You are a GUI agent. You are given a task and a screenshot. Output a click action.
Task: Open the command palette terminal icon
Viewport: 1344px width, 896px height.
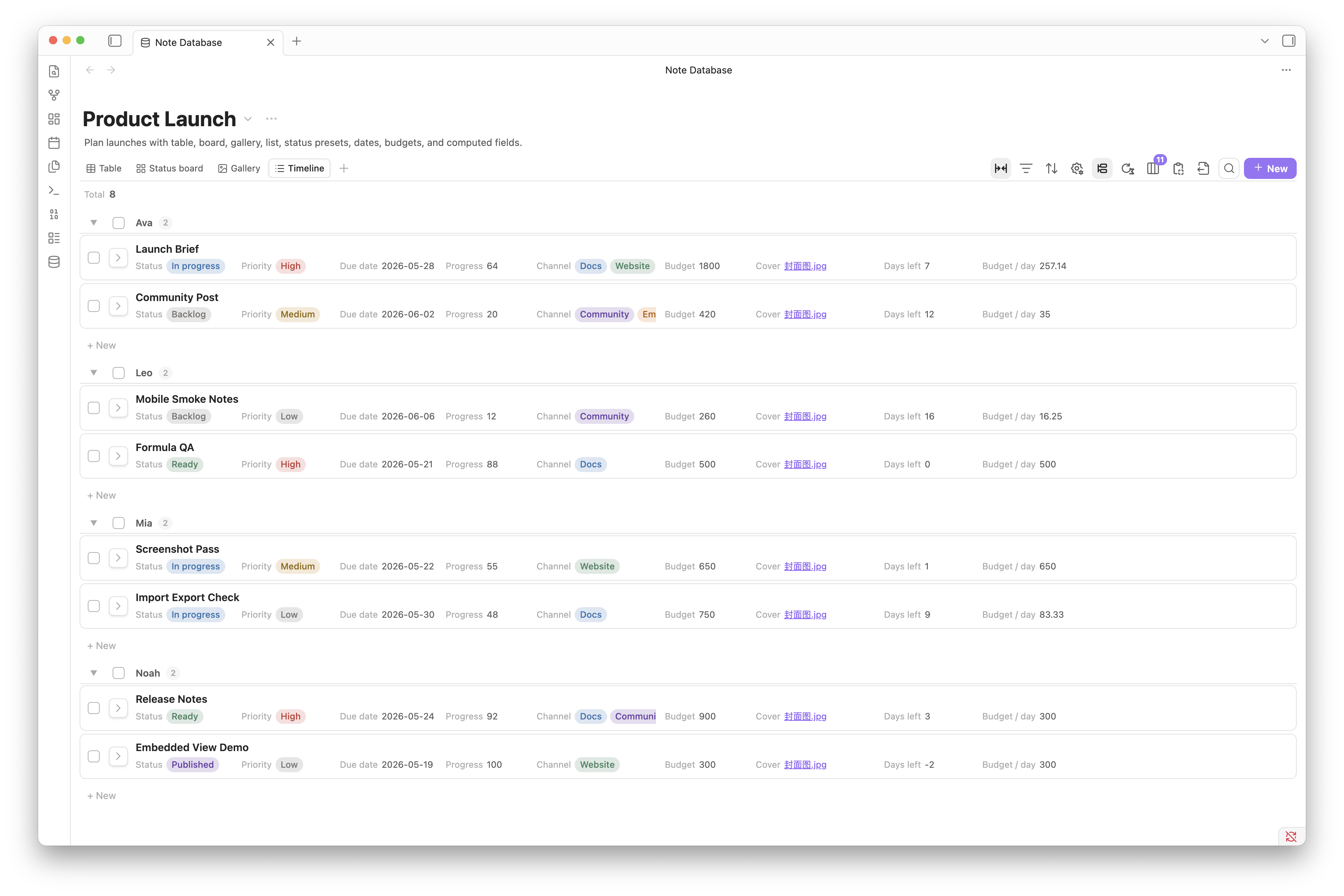(x=54, y=190)
